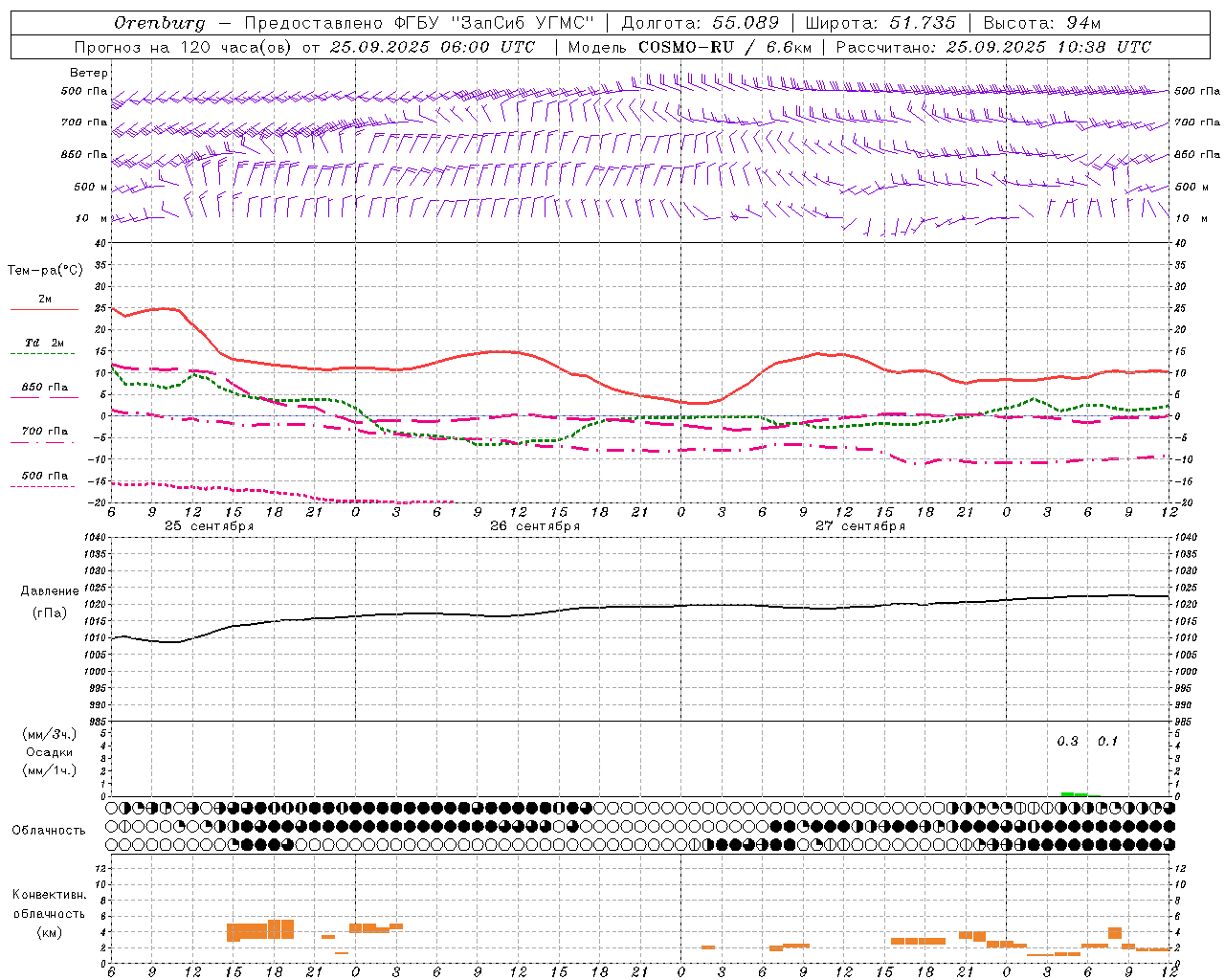
Task: Click the "Облачность" cloud cover label
Action: 49,830
